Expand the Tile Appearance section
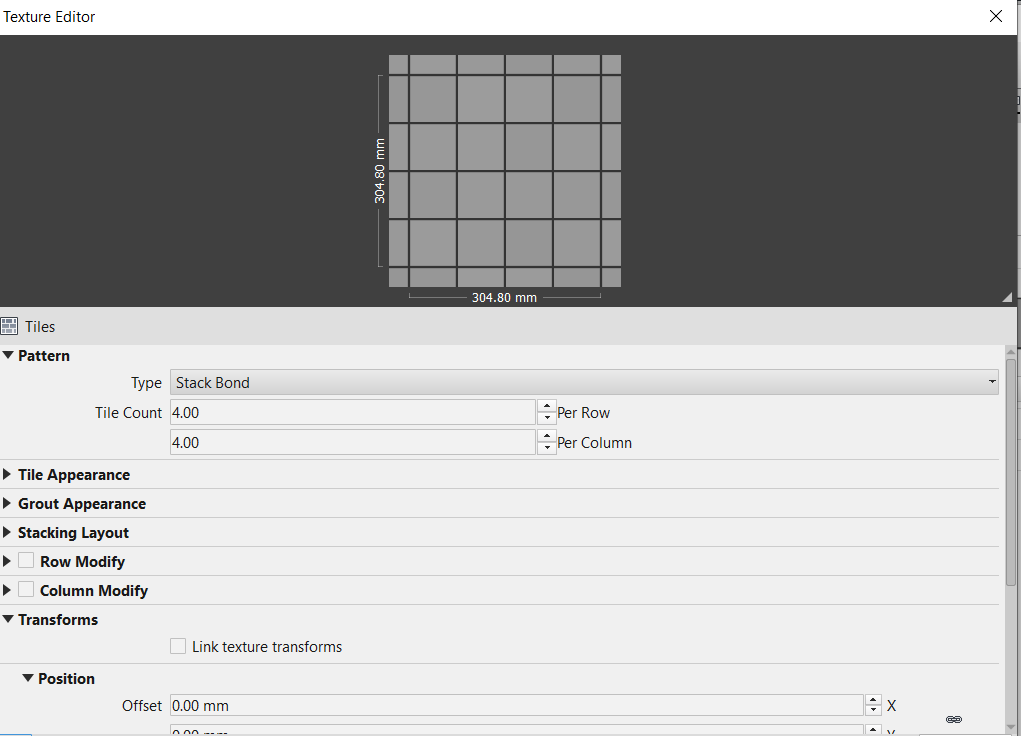The width and height of the screenshot is (1021, 736). [7, 474]
